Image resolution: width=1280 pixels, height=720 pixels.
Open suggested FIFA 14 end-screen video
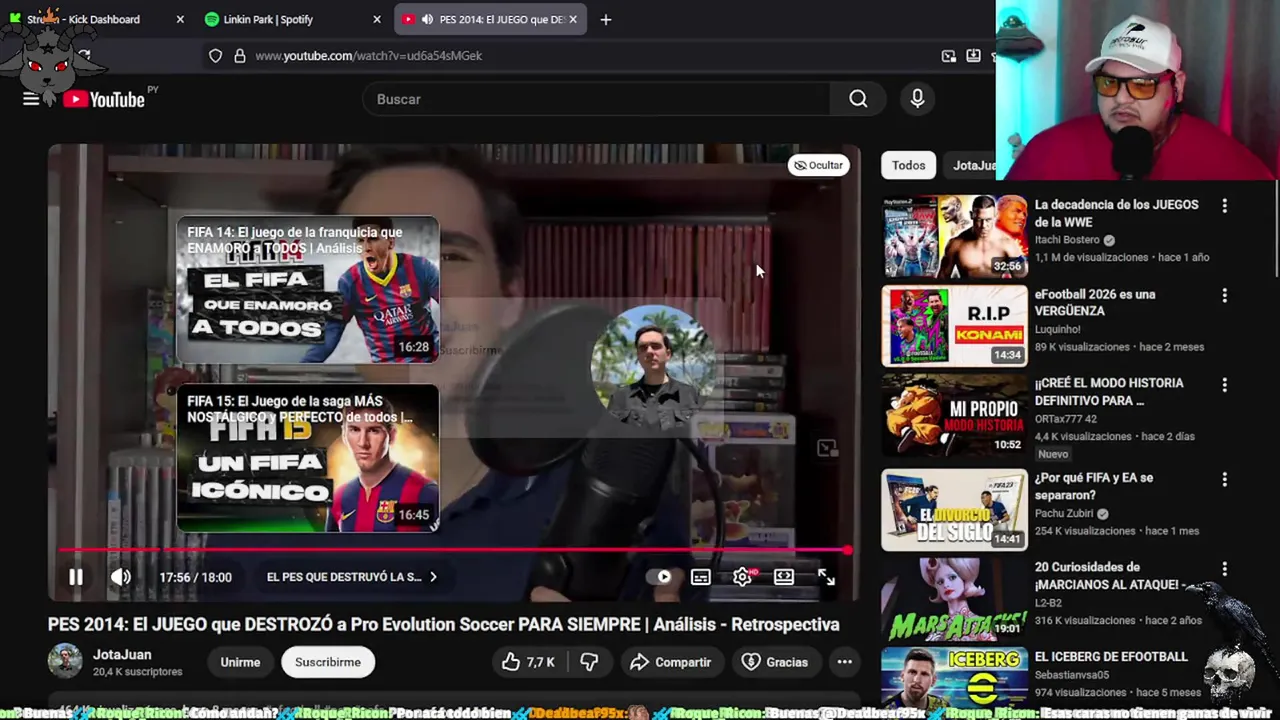click(308, 290)
